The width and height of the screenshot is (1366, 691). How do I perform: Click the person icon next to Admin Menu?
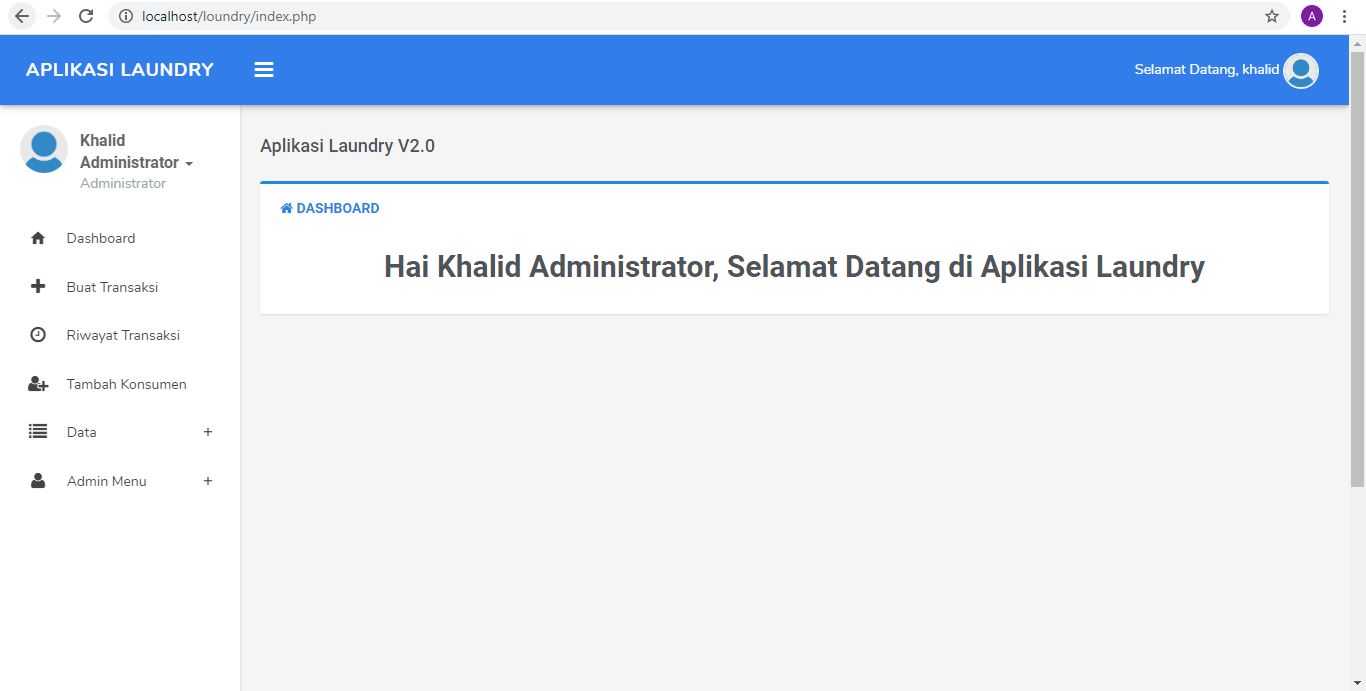pyautogui.click(x=38, y=481)
